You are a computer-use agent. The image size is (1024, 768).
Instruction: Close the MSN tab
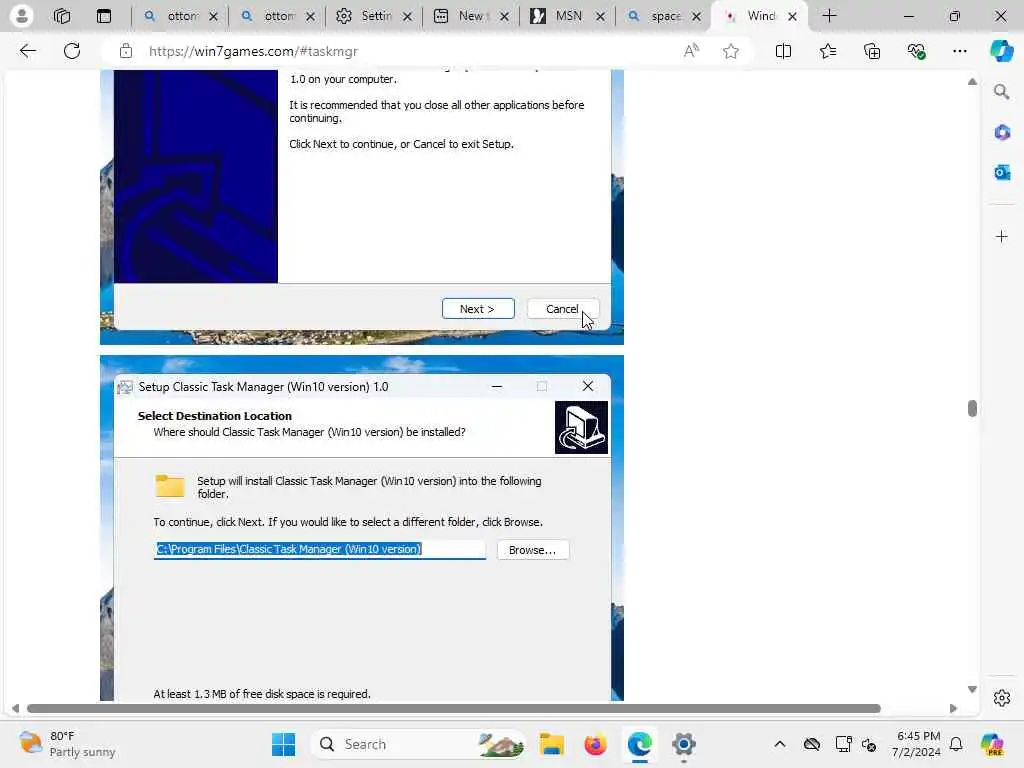(x=600, y=16)
